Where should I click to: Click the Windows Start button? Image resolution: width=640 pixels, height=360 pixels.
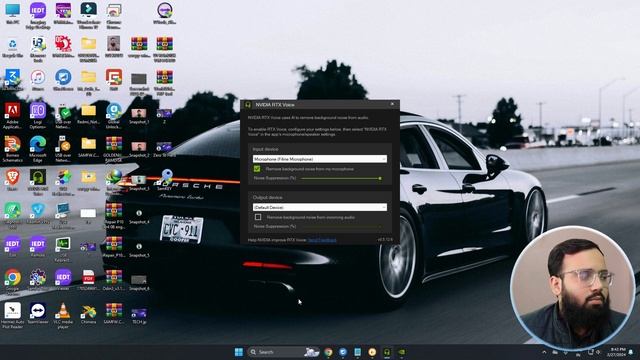click(x=239, y=352)
